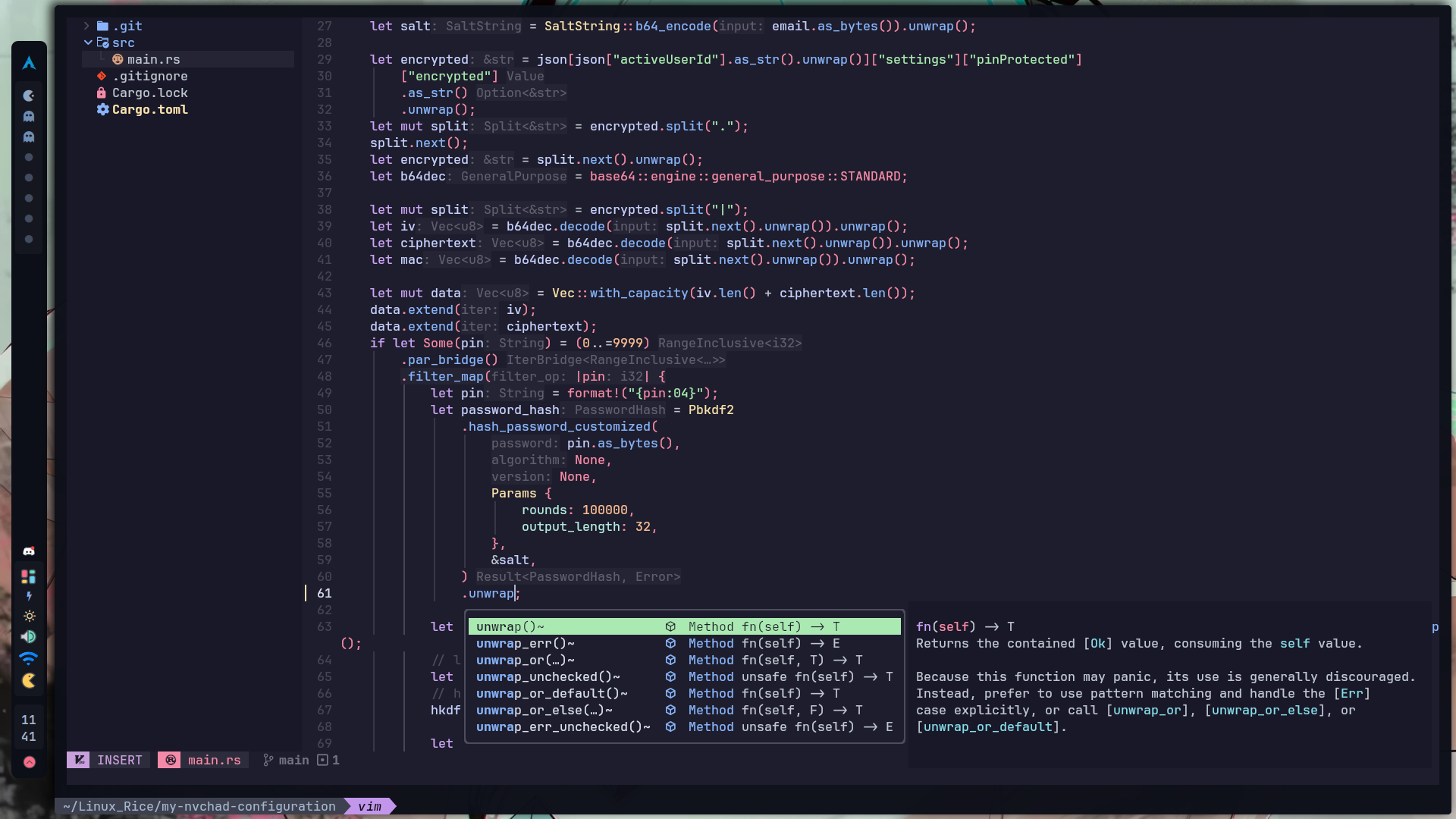1456x819 pixels.
Task: Click the yellow pacman updates icon
Action: pyautogui.click(x=29, y=680)
